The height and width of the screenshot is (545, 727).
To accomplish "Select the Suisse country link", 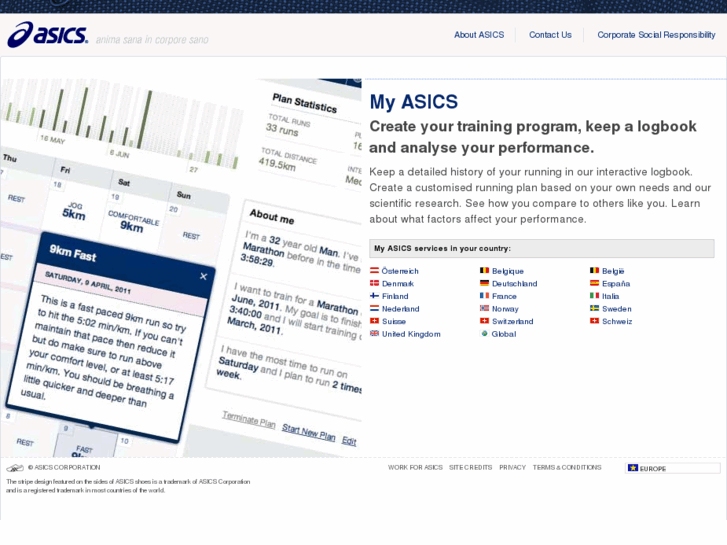I will pos(394,321).
